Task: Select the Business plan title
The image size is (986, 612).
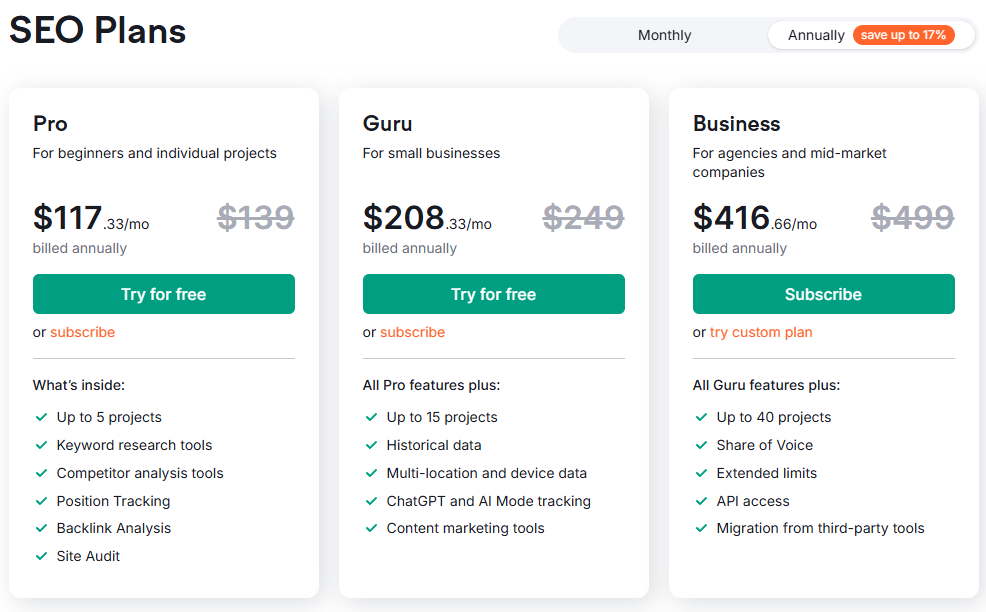Action: pos(736,124)
